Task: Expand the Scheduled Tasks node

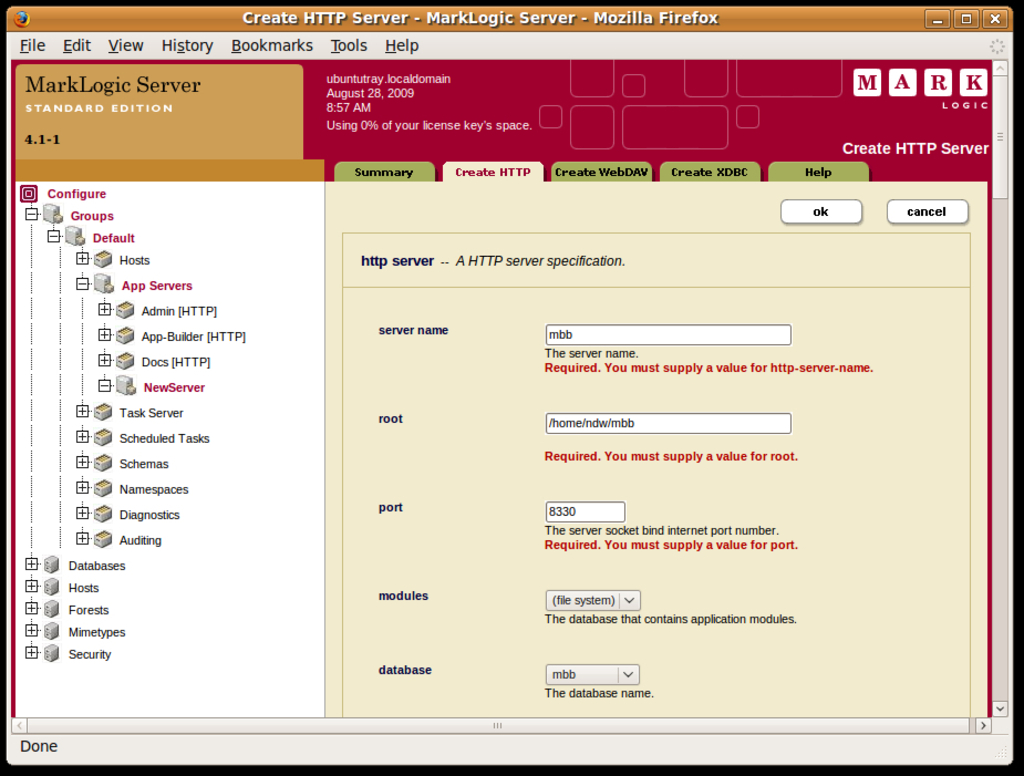Action: pyautogui.click(x=82, y=436)
